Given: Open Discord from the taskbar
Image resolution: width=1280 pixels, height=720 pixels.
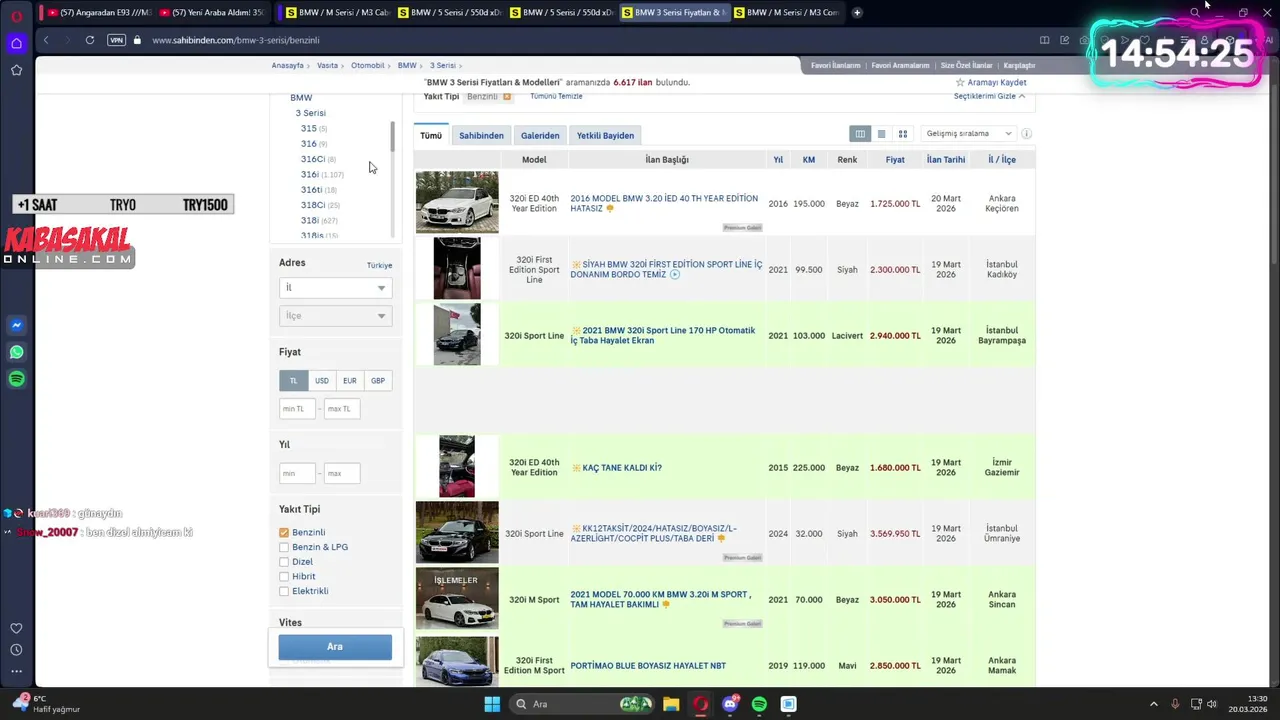Looking at the screenshot, I should click(x=730, y=704).
